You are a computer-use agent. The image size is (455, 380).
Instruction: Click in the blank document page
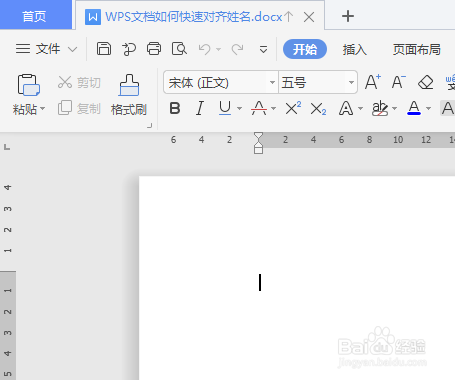(297, 278)
